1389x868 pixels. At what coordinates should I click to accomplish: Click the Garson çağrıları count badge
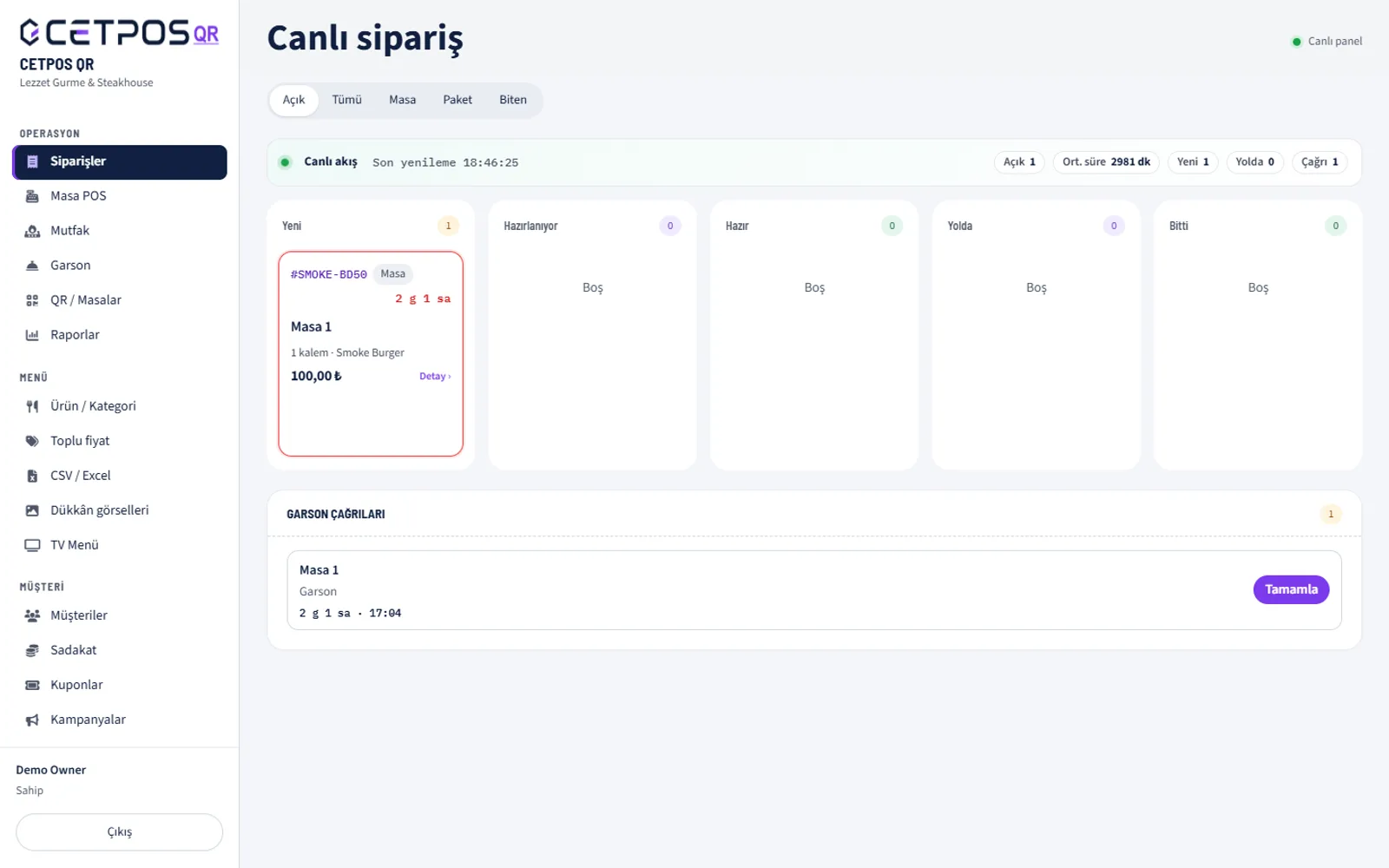tap(1331, 514)
